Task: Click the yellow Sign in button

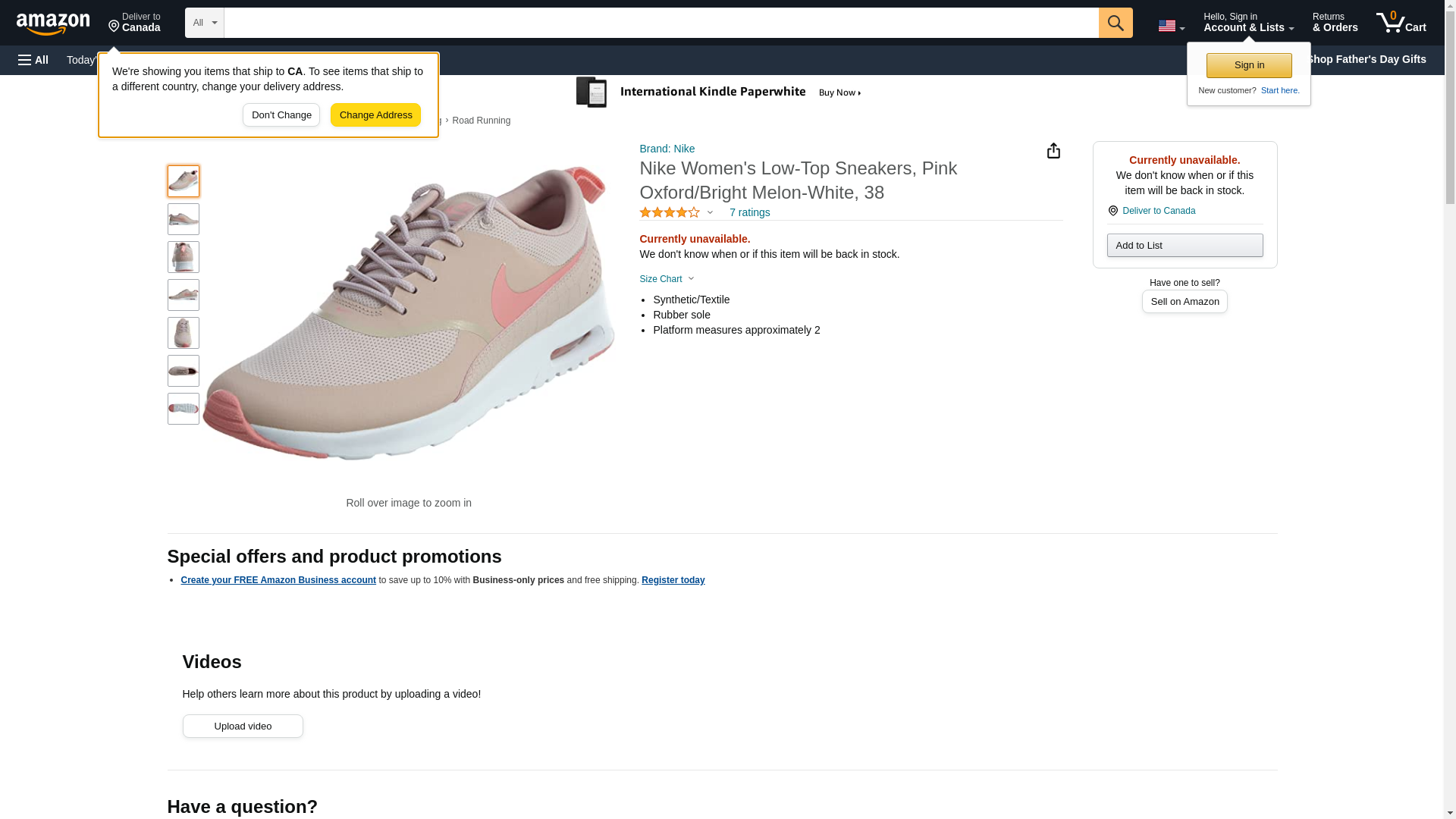Action: 1249,65
